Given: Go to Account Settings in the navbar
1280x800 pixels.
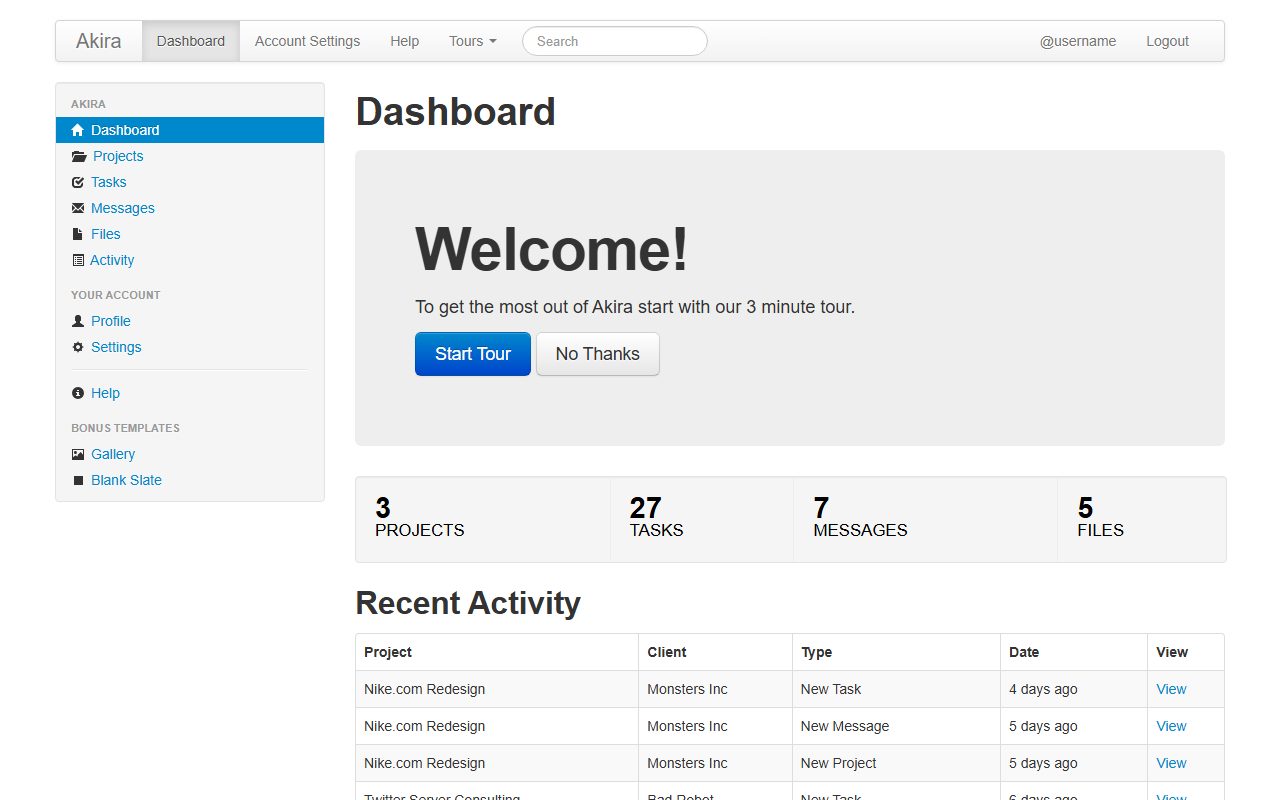Looking at the screenshot, I should (x=307, y=41).
